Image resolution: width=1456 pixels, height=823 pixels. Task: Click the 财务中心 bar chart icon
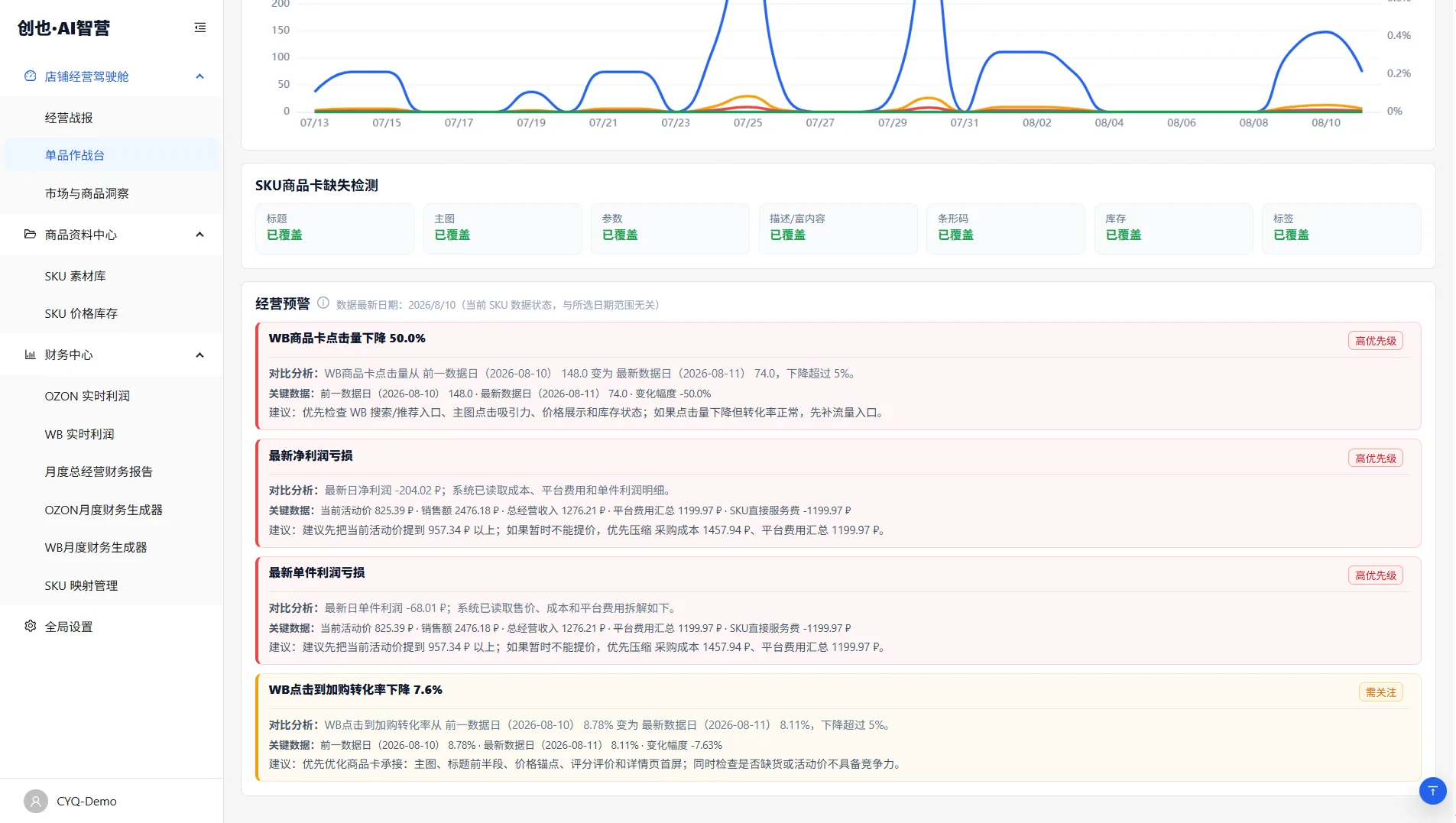[x=31, y=355]
